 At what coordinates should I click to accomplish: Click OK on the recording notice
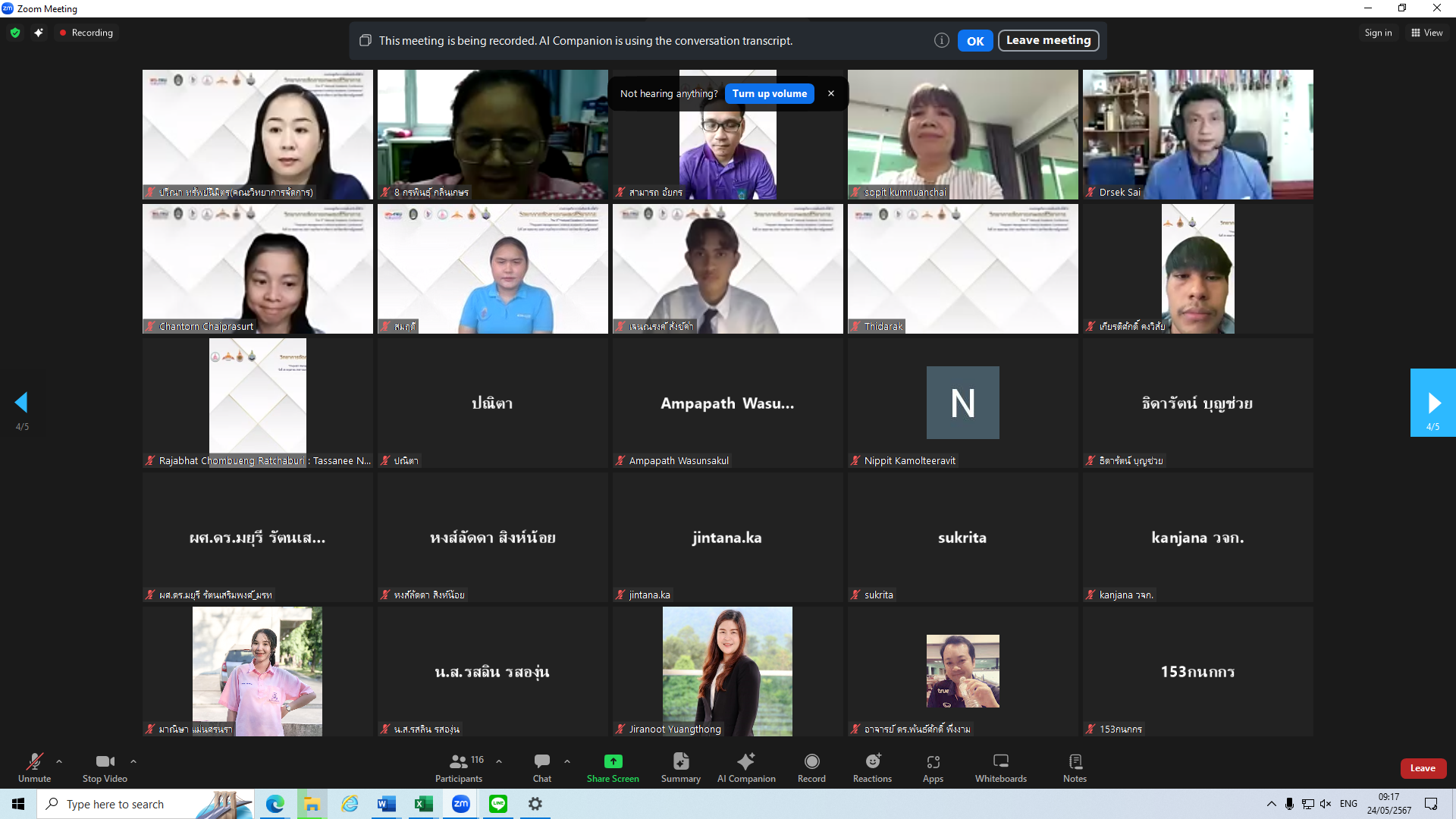coord(974,41)
